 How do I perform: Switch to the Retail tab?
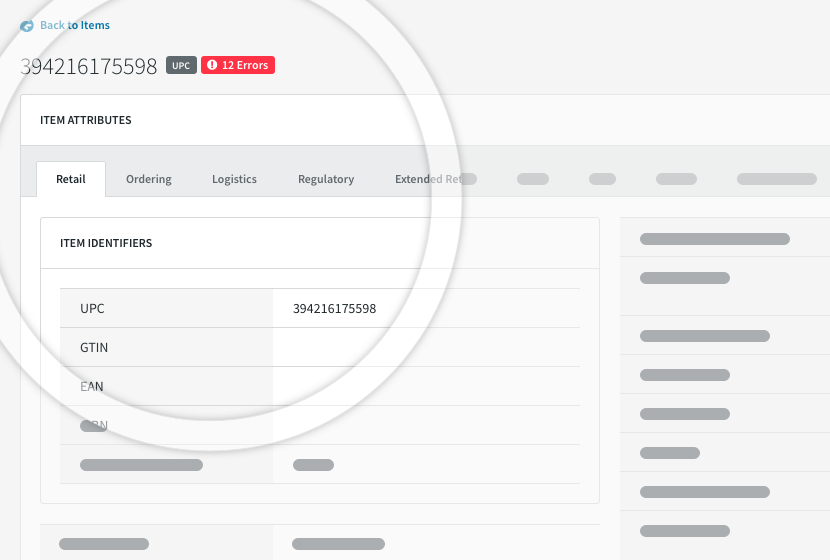click(x=71, y=179)
